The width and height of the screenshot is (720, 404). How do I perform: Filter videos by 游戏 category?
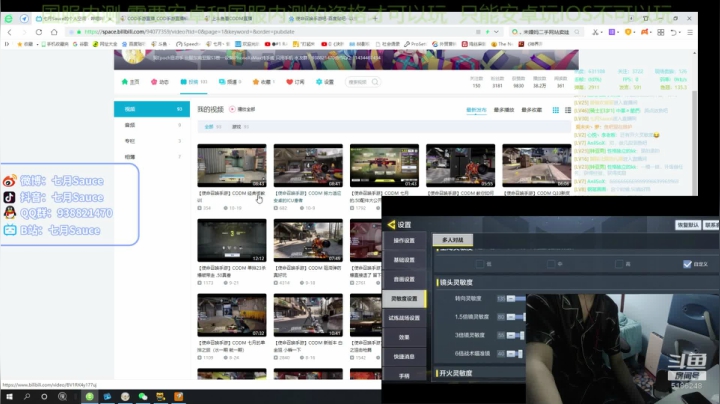240,127
